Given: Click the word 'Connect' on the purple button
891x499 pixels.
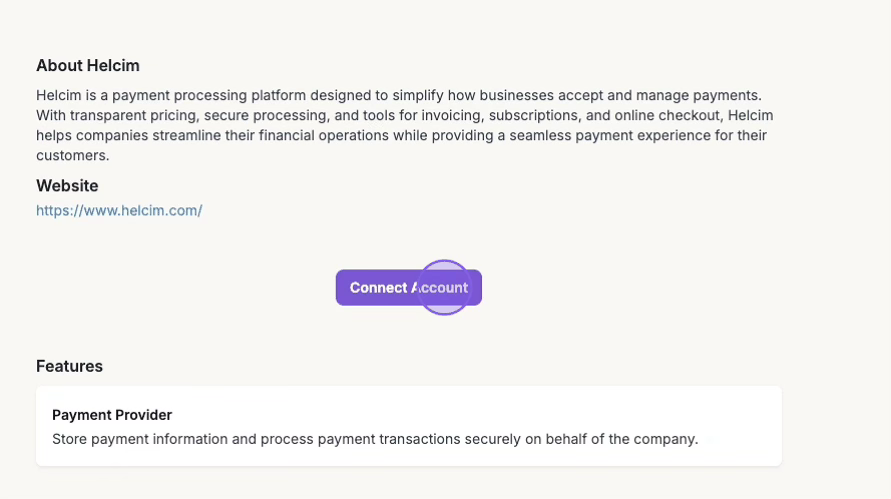Looking at the screenshot, I should (378, 288).
